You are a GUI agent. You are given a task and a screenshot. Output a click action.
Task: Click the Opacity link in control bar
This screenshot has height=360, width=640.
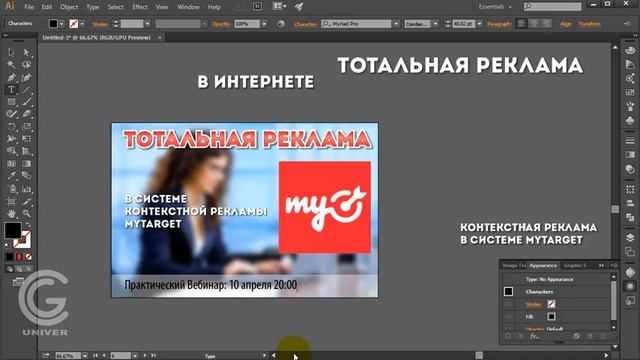pyautogui.click(x=221, y=24)
